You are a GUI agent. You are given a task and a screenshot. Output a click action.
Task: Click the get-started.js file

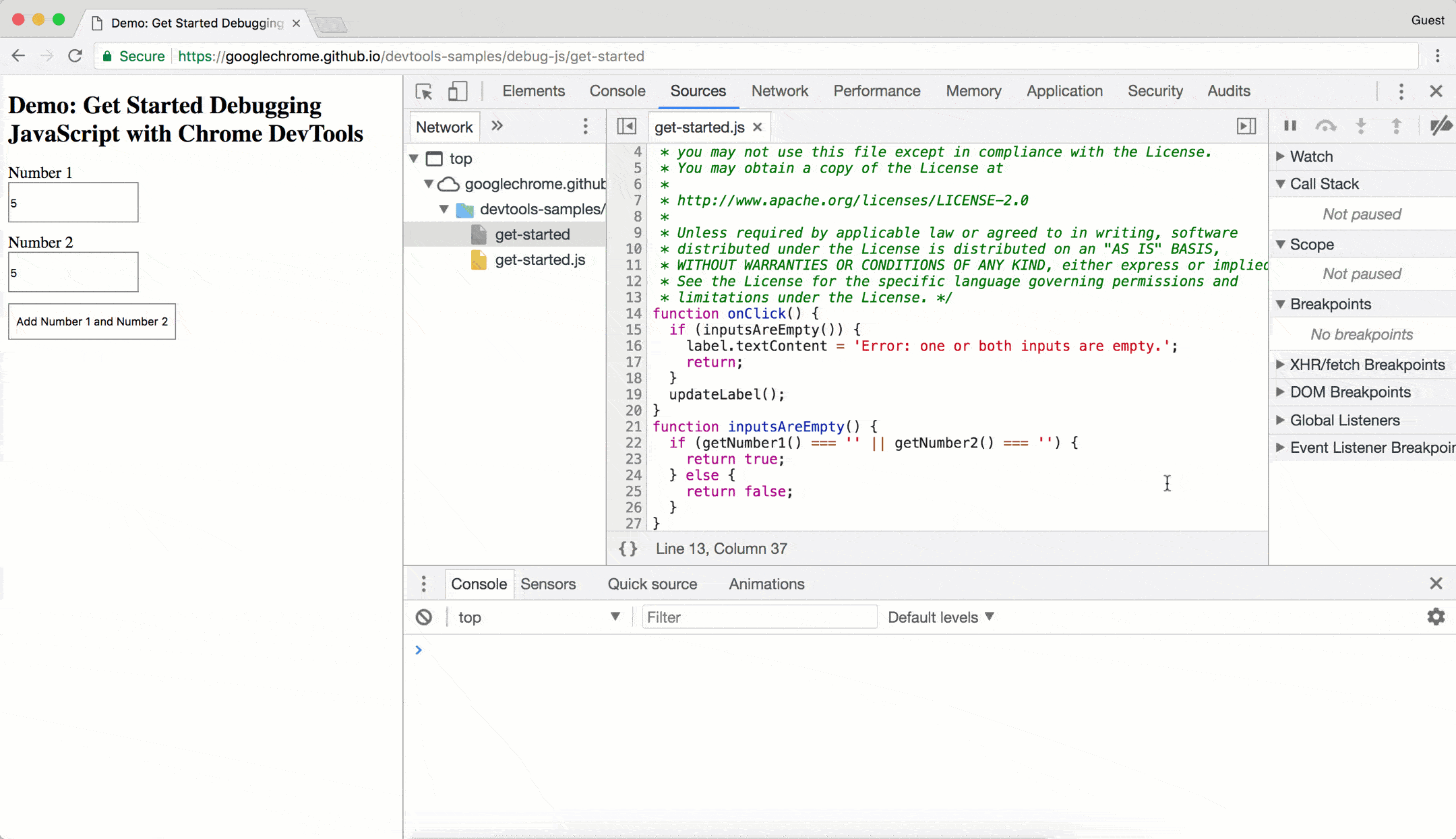[x=540, y=260]
